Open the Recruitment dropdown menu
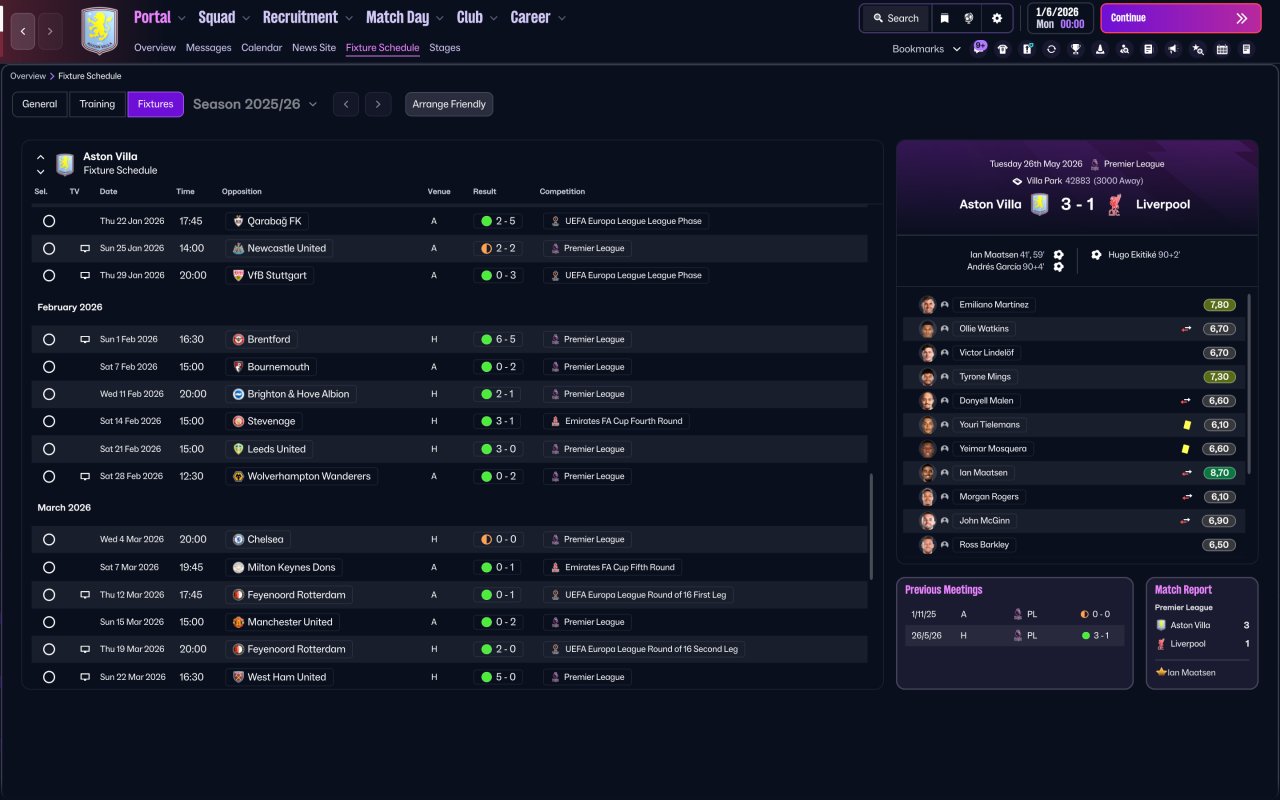The height and width of the screenshot is (800, 1280). (x=308, y=17)
